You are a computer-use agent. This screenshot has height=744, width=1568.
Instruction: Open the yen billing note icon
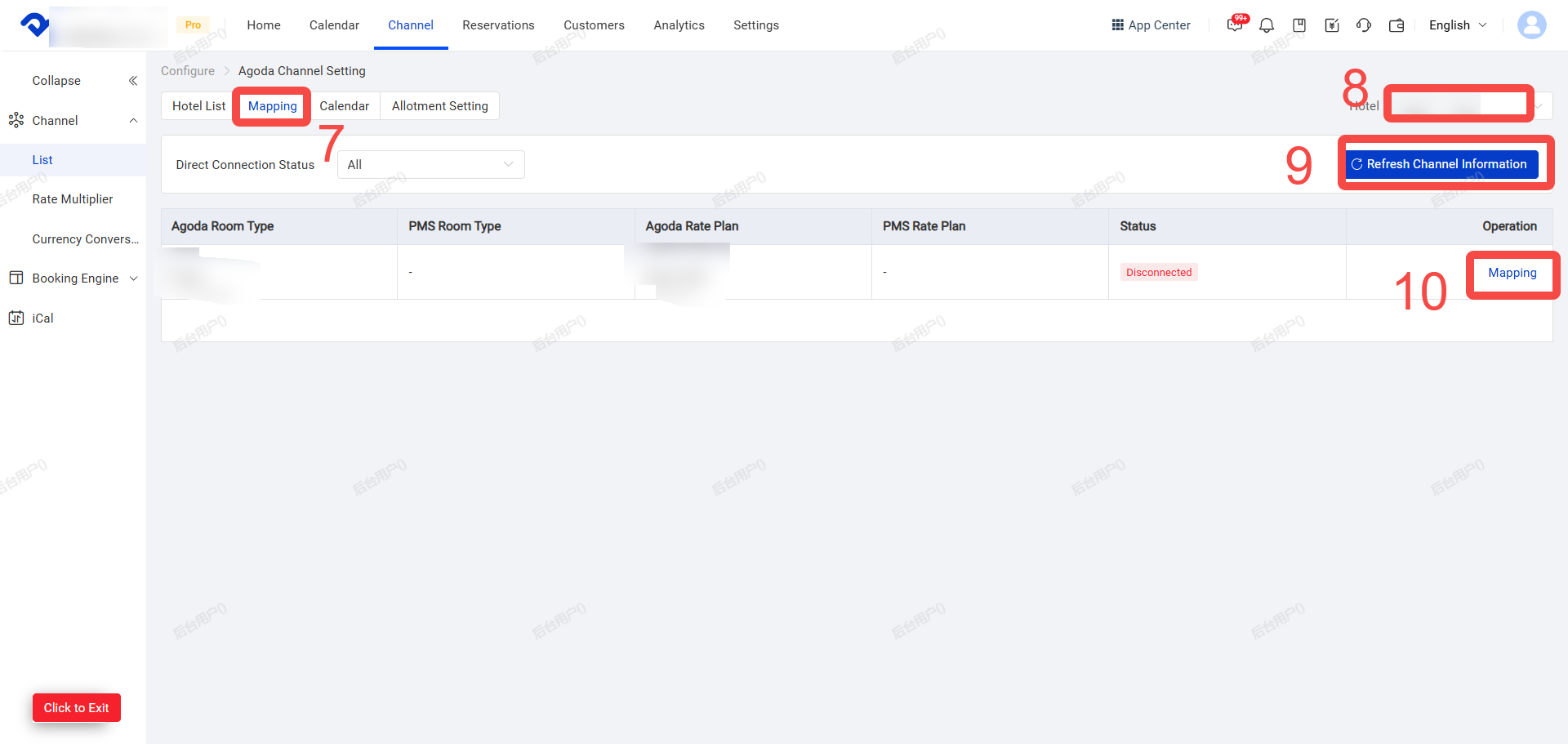tap(1332, 25)
